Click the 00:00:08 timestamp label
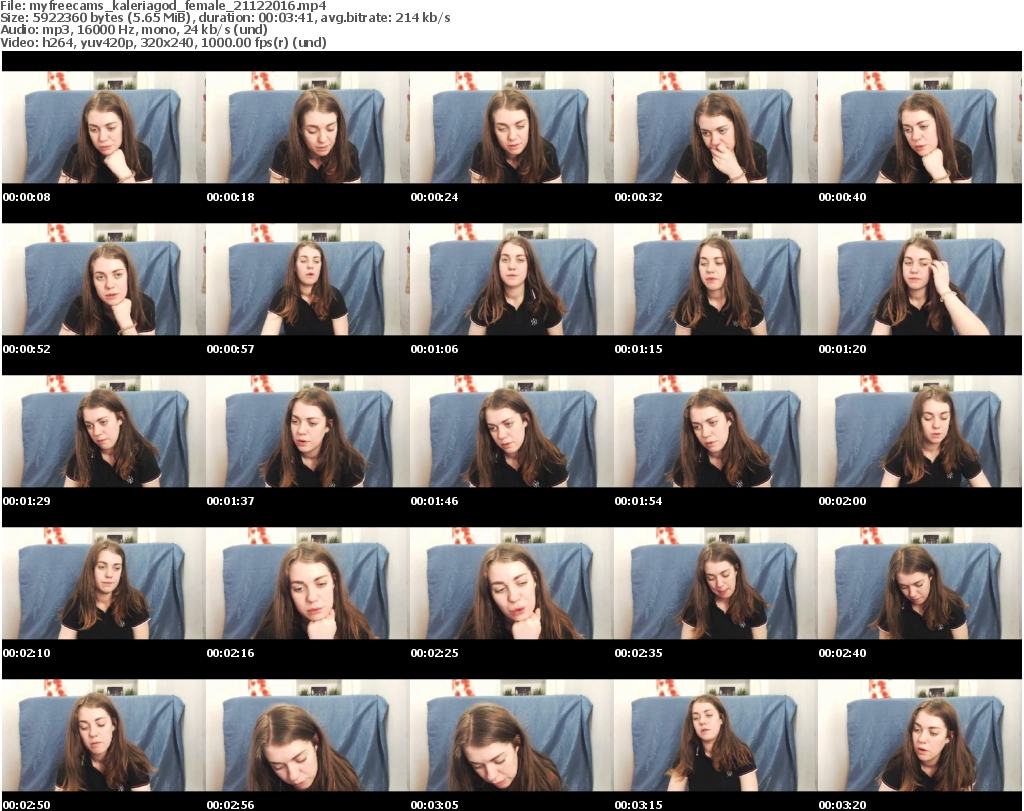 [x=27, y=197]
